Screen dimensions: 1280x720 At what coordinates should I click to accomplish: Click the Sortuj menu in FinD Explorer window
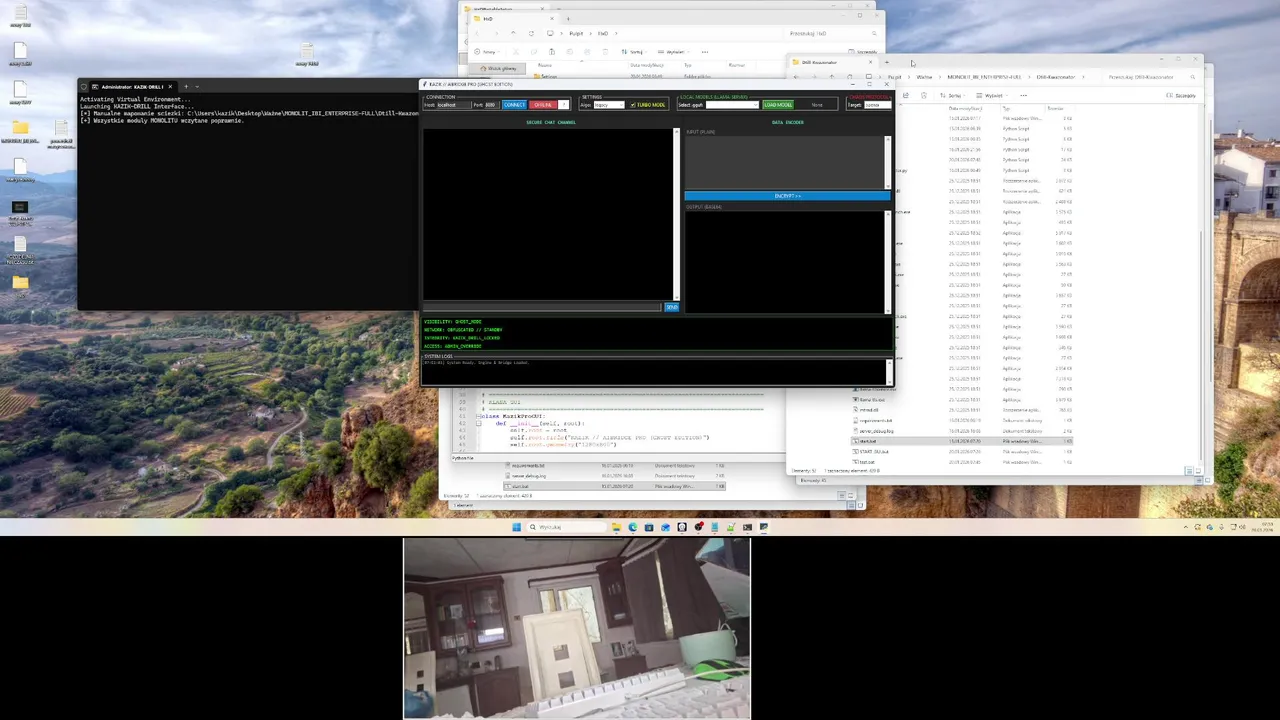pyautogui.click(x=633, y=52)
